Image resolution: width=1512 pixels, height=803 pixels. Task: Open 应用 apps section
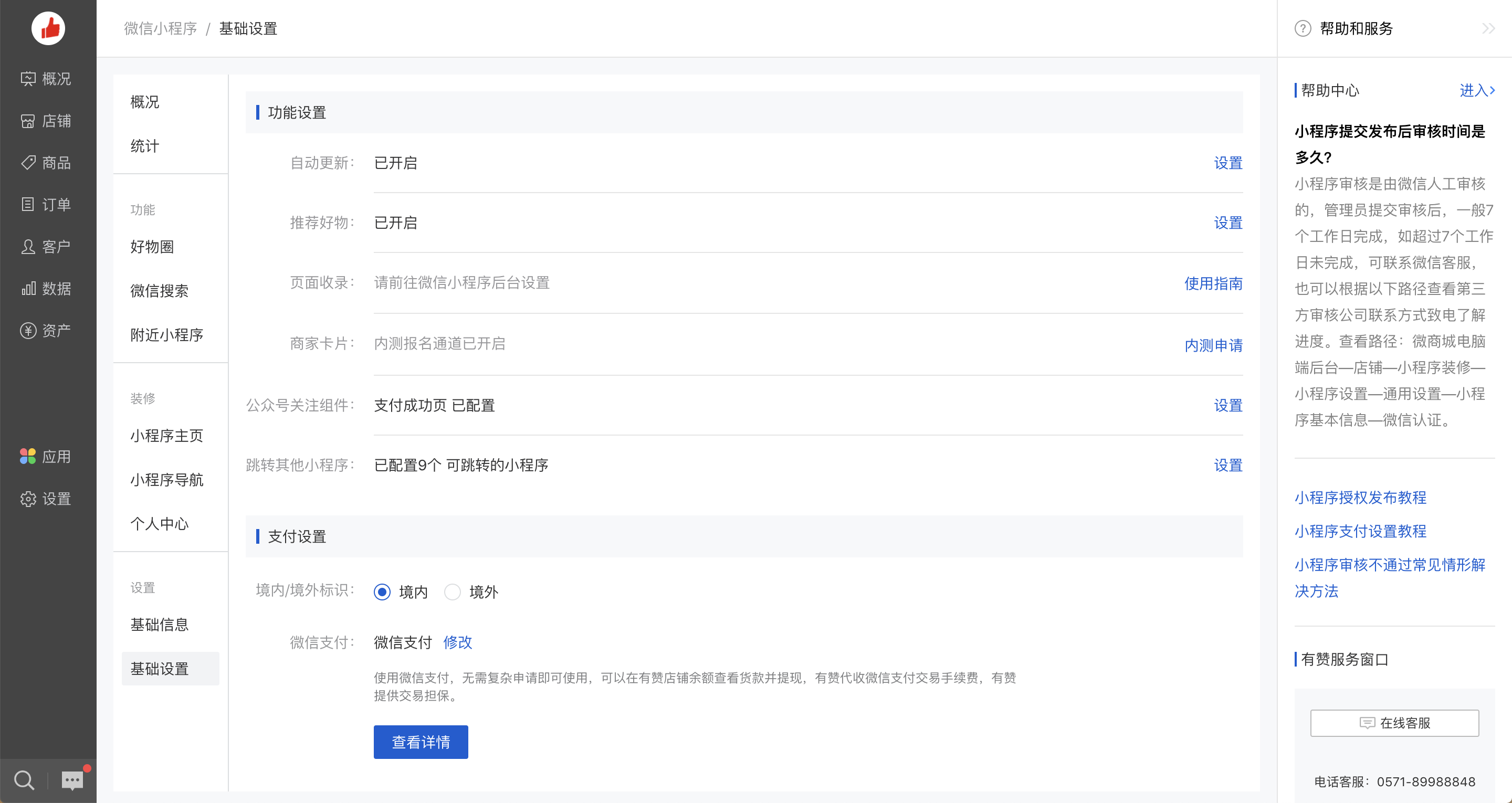click(46, 456)
